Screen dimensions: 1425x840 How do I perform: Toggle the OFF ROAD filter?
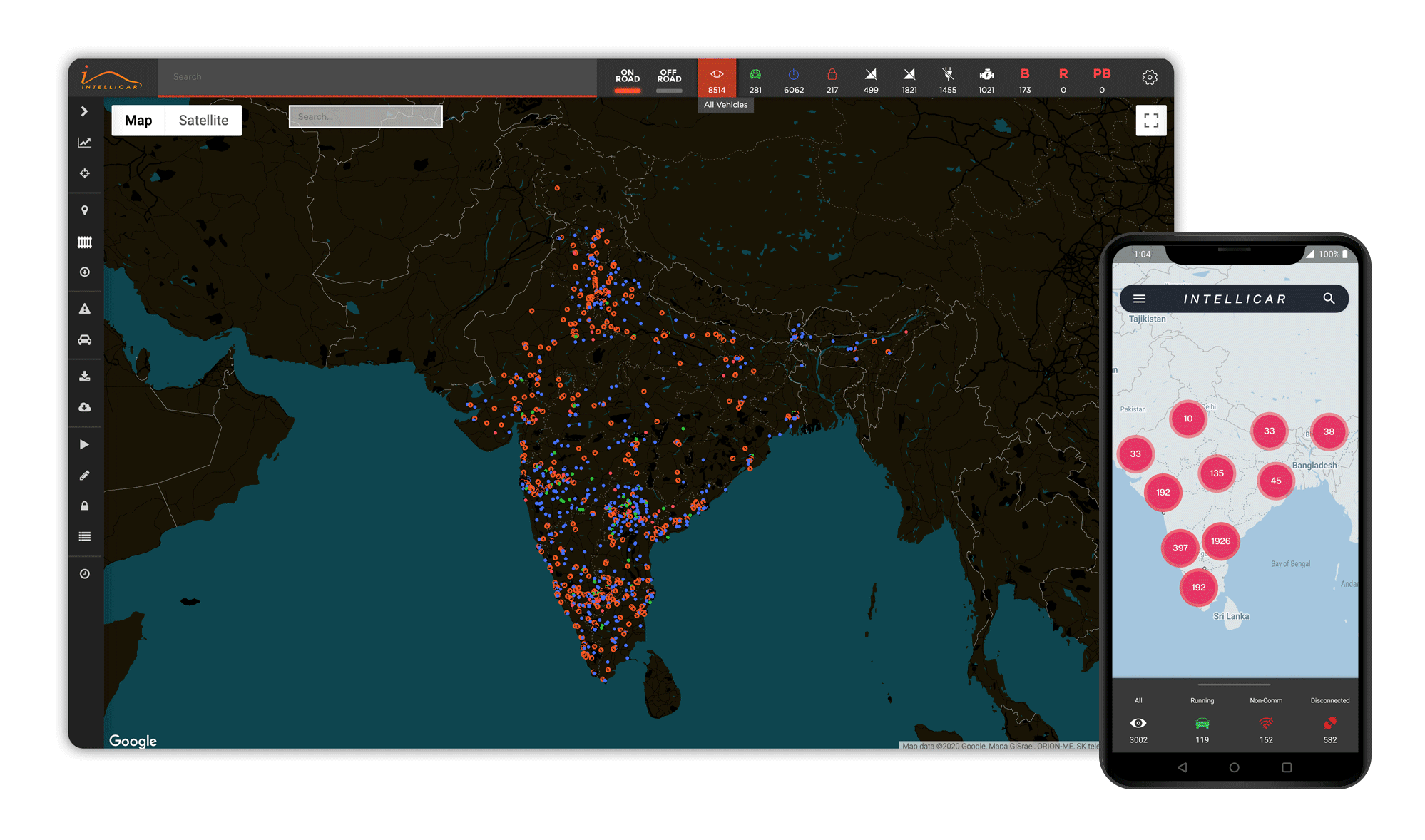[669, 78]
